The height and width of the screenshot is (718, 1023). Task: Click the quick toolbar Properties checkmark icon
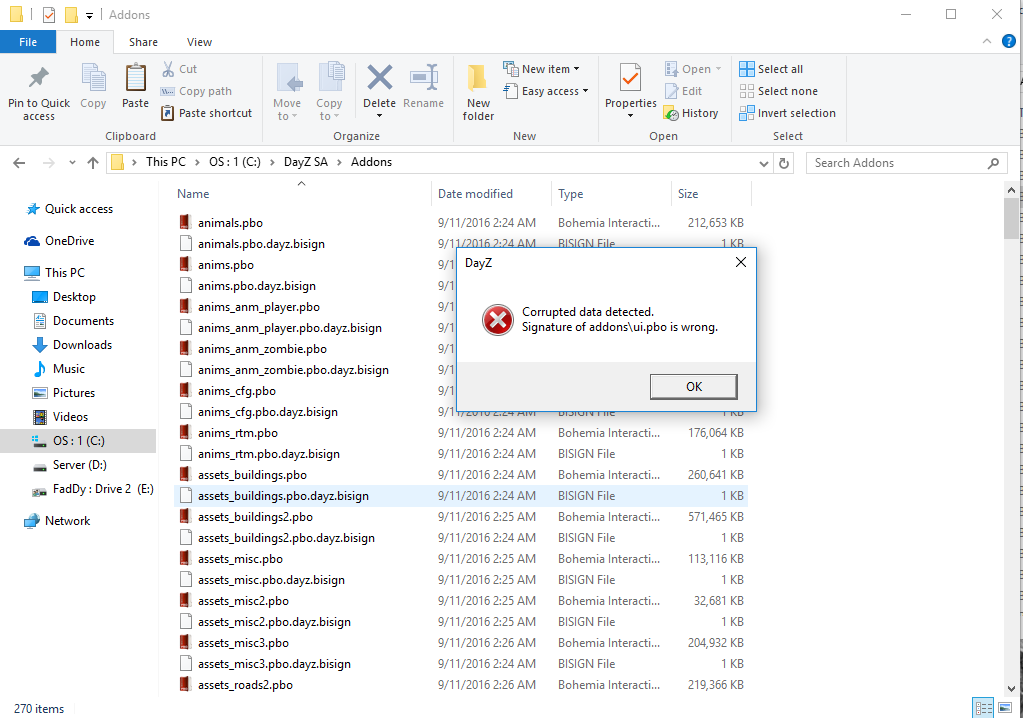(49, 14)
